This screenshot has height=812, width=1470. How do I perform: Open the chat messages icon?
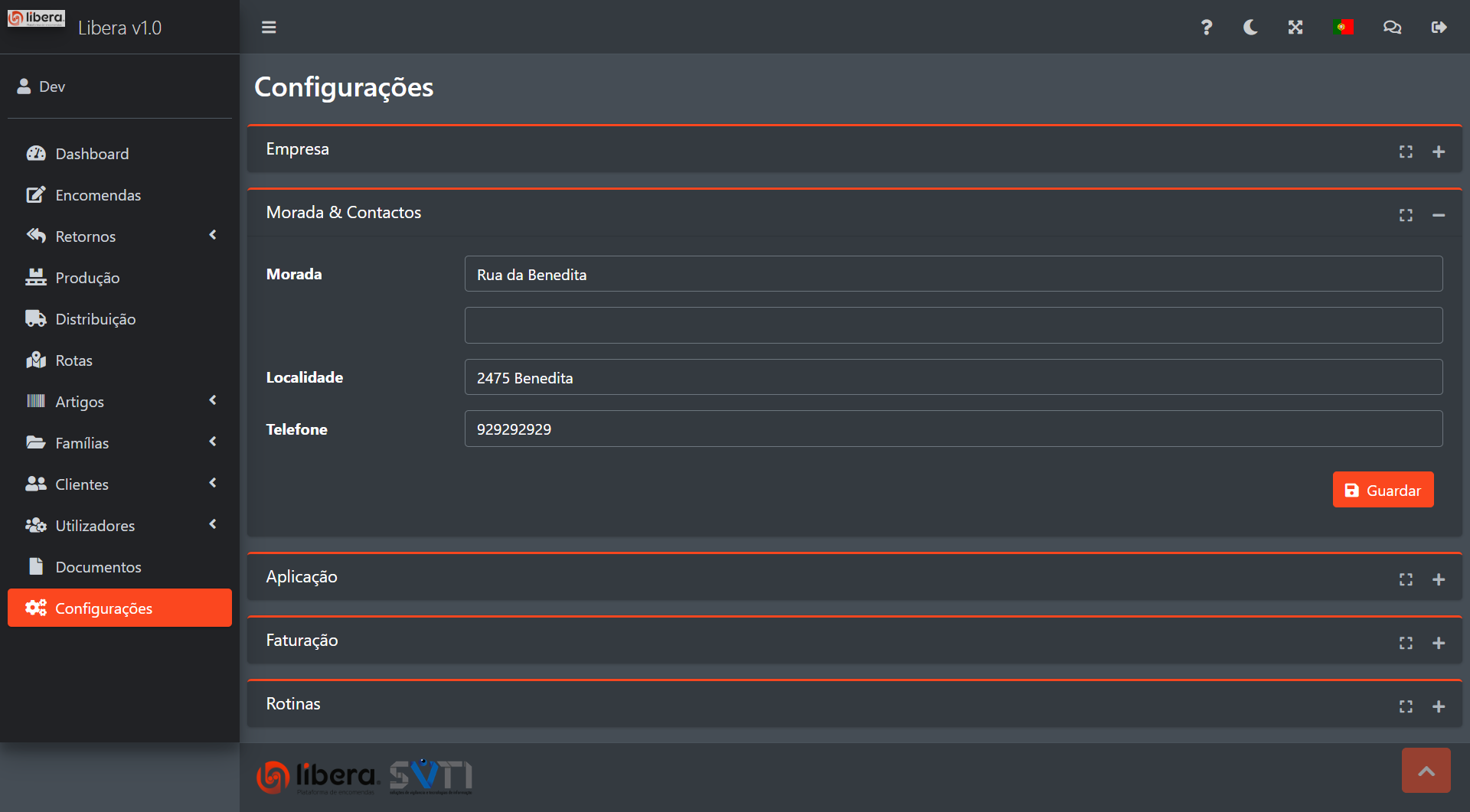pyautogui.click(x=1391, y=28)
